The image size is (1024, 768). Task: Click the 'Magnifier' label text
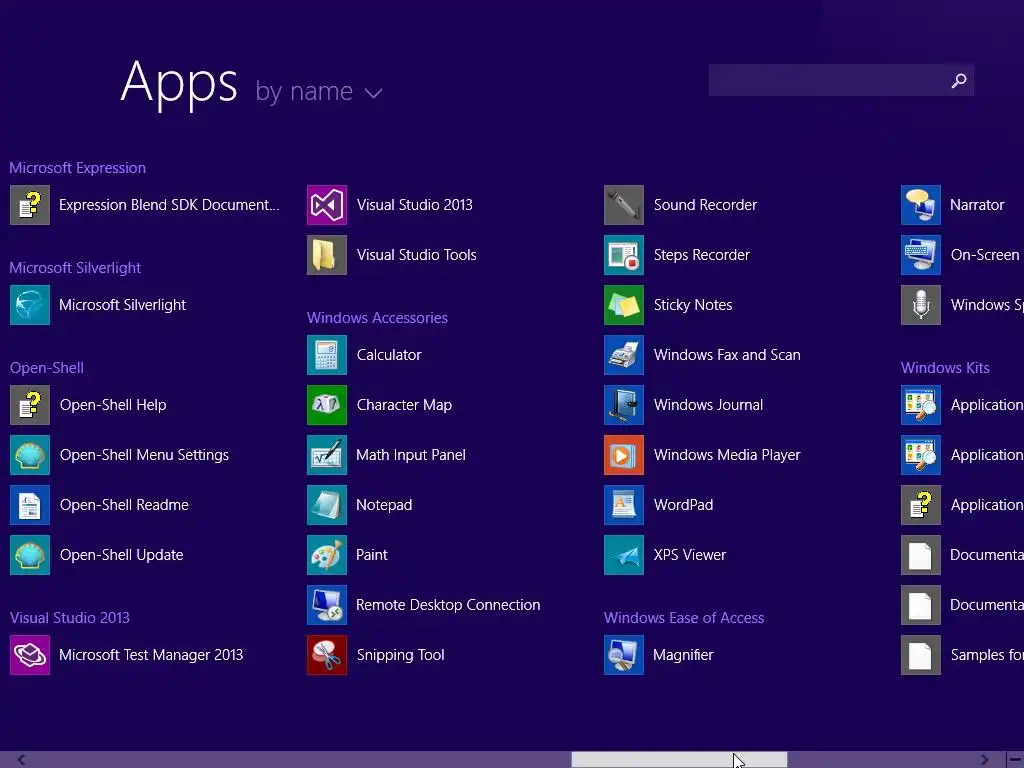point(683,655)
